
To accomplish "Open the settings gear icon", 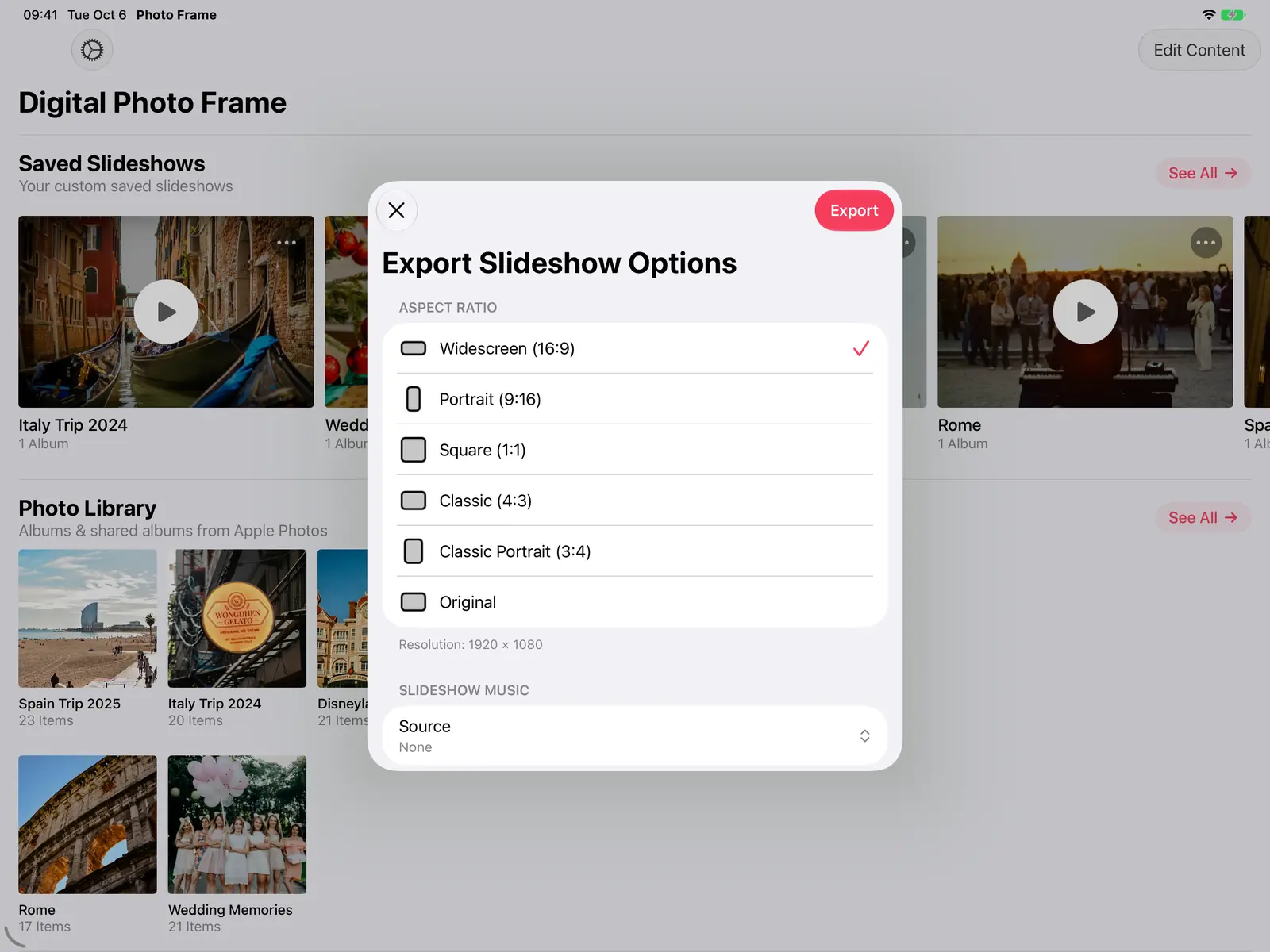I will pyautogui.click(x=92, y=50).
